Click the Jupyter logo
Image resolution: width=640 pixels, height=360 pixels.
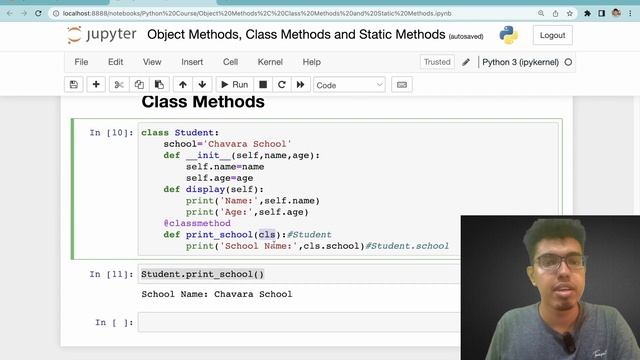(102, 35)
